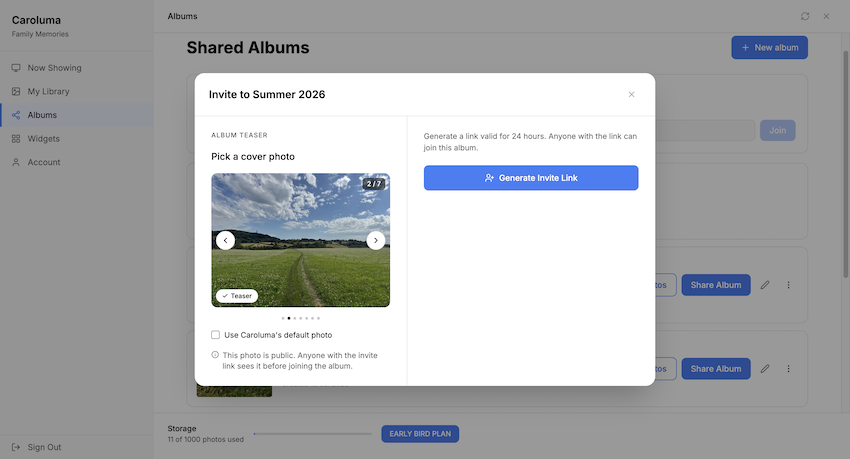Click the add-person icon in Generate button

coord(489,178)
